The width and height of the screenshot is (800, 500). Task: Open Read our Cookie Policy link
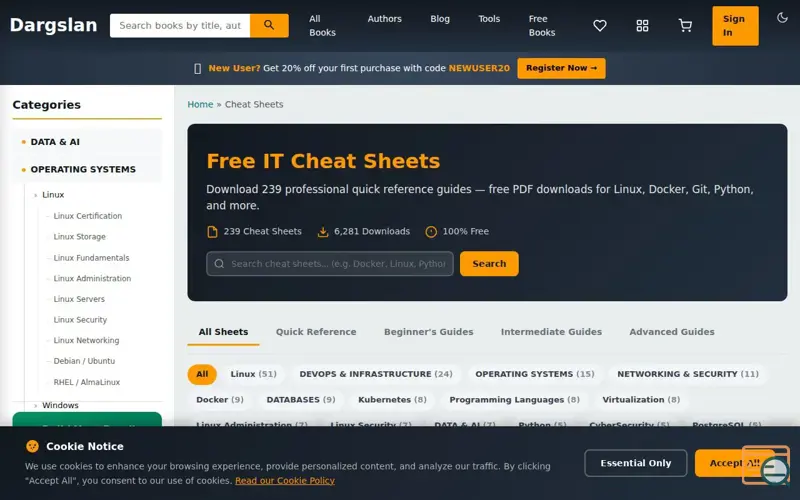point(285,481)
